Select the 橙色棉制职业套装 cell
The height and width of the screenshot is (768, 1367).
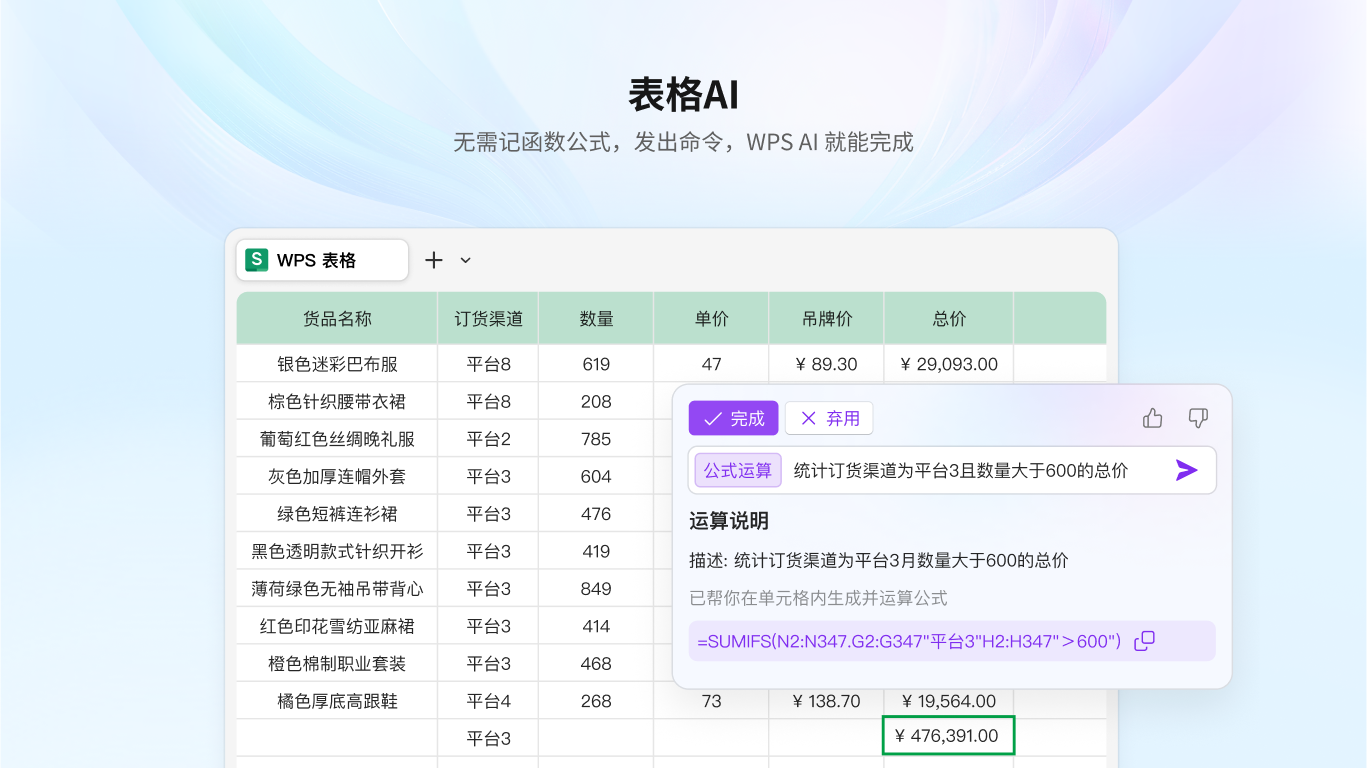point(337,664)
